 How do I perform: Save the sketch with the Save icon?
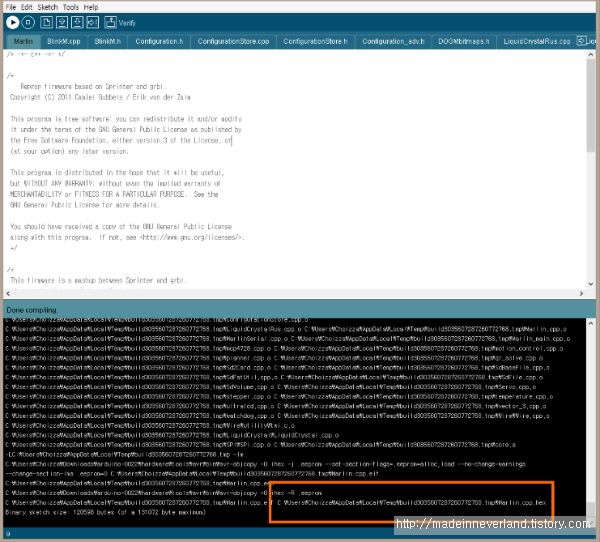77,23
